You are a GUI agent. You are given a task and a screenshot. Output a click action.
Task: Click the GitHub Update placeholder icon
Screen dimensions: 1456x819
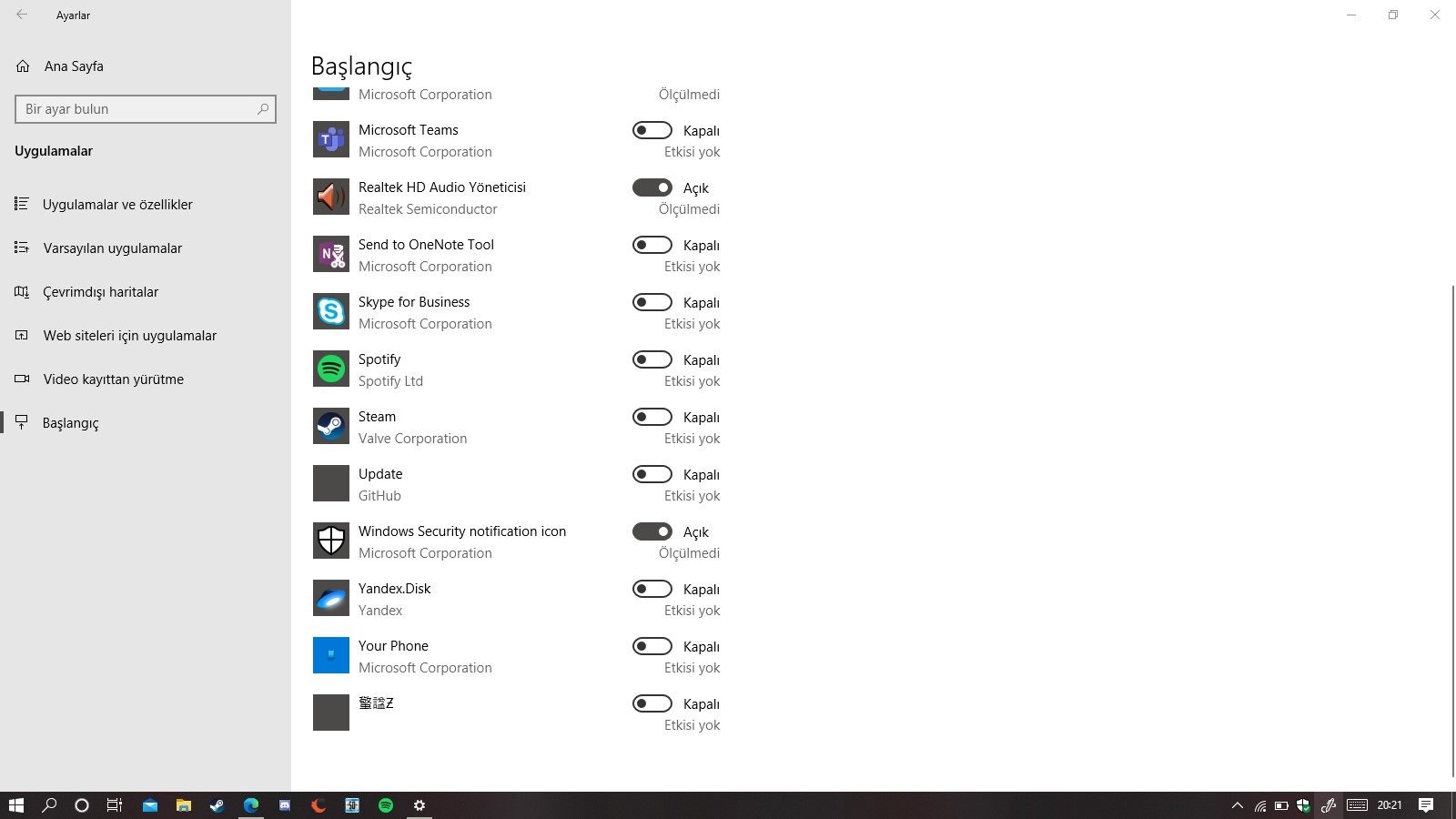[331, 484]
